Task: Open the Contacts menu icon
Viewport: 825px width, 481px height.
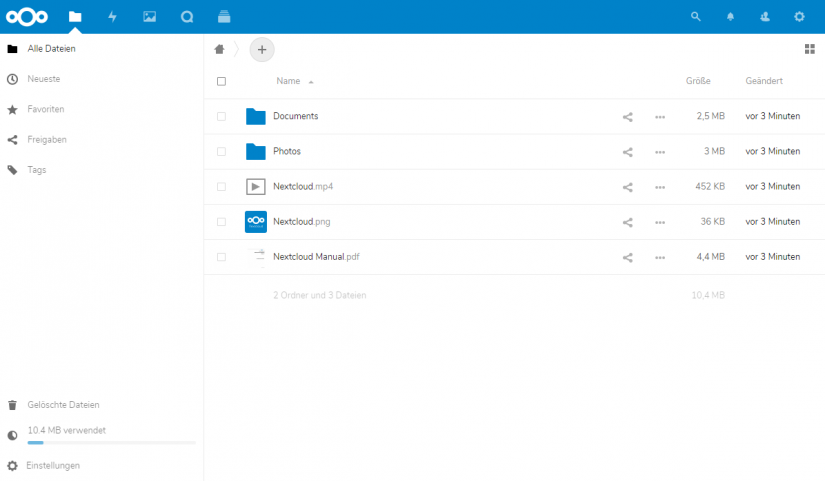Action: tap(765, 17)
